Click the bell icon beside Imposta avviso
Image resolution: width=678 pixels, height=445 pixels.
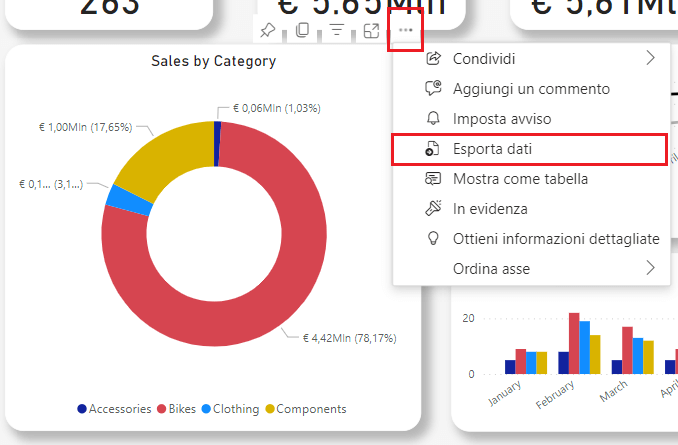[433, 118]
